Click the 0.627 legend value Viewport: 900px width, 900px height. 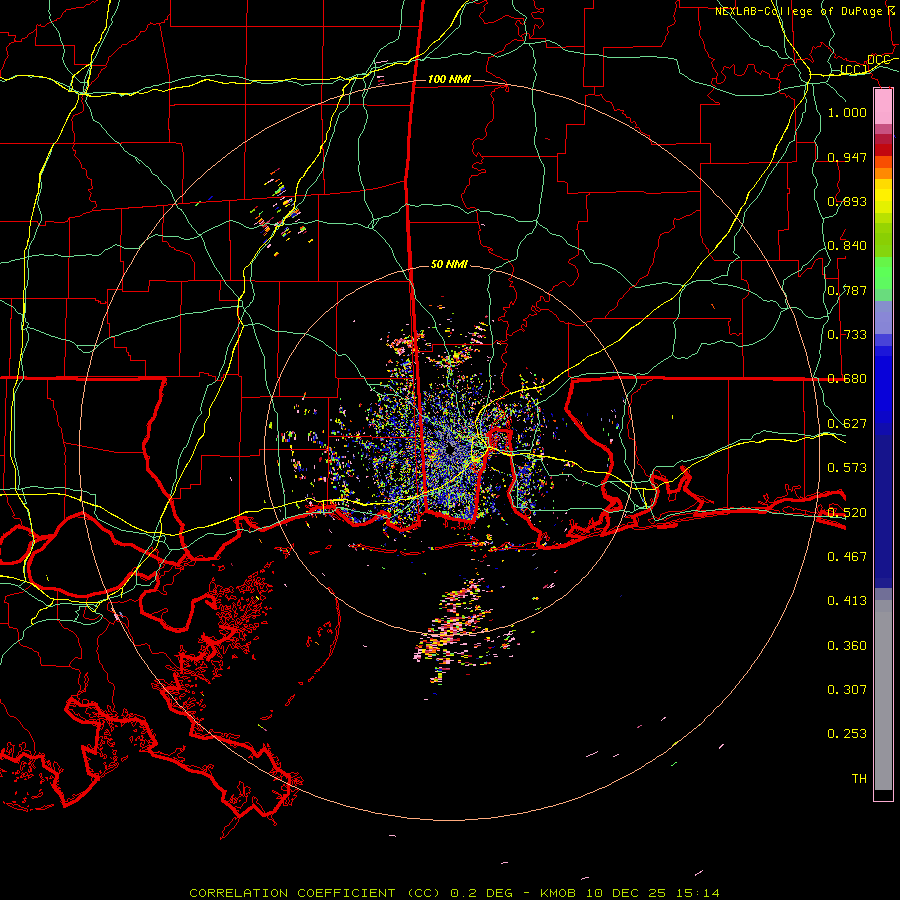pyautogui.click(x=847, y=424)
